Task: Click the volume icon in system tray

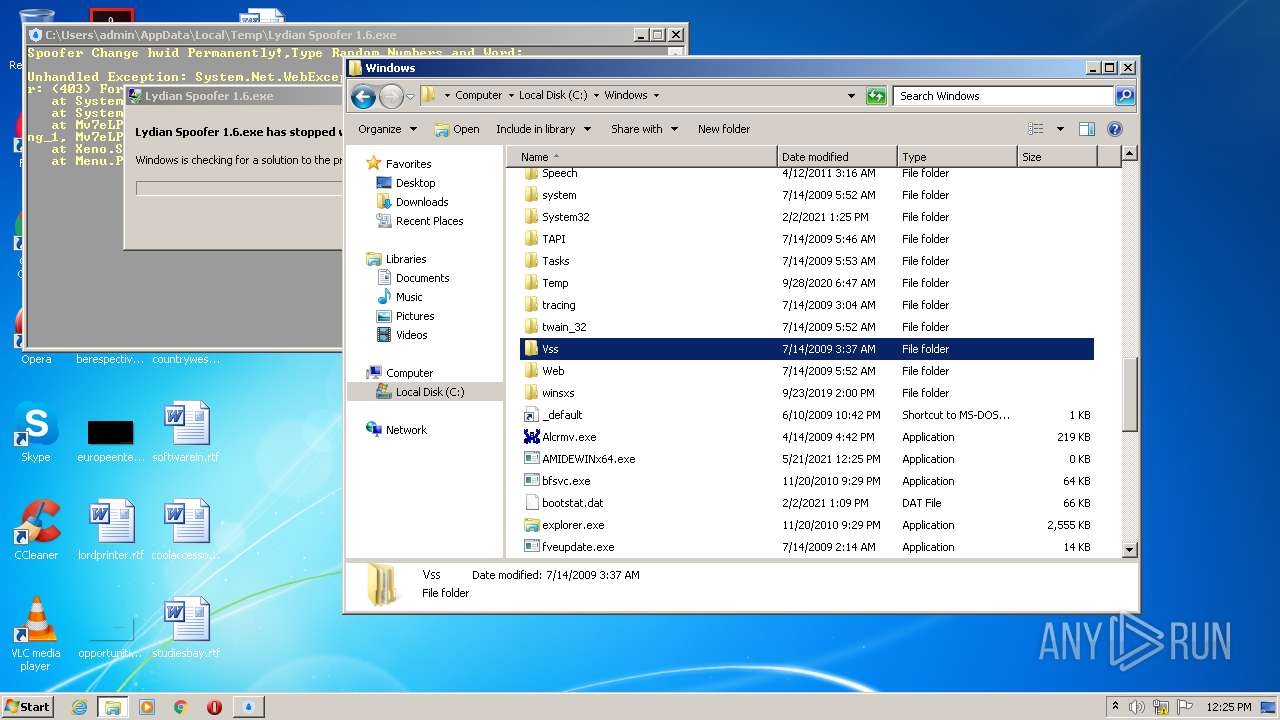Action: pos(1137,707)
